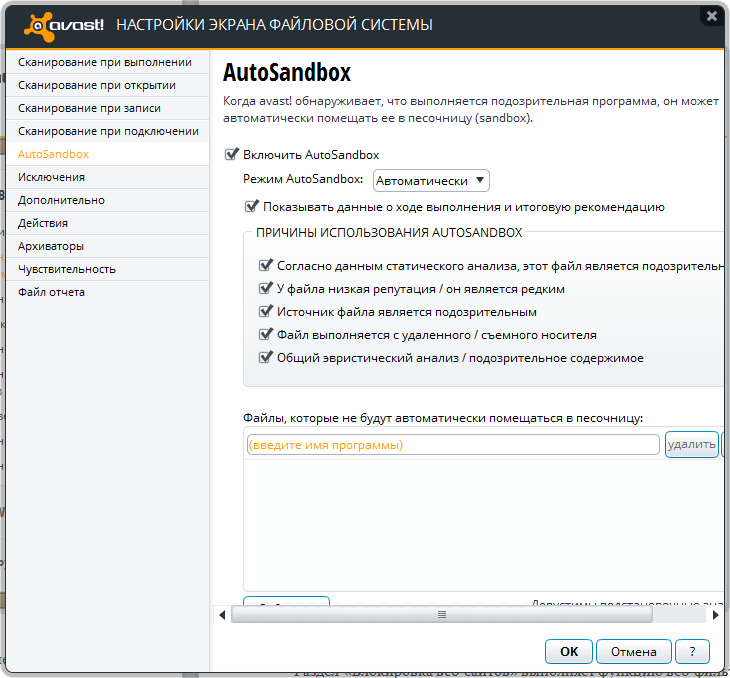
Task: Click OK to save settings
Action: [569, 651]
